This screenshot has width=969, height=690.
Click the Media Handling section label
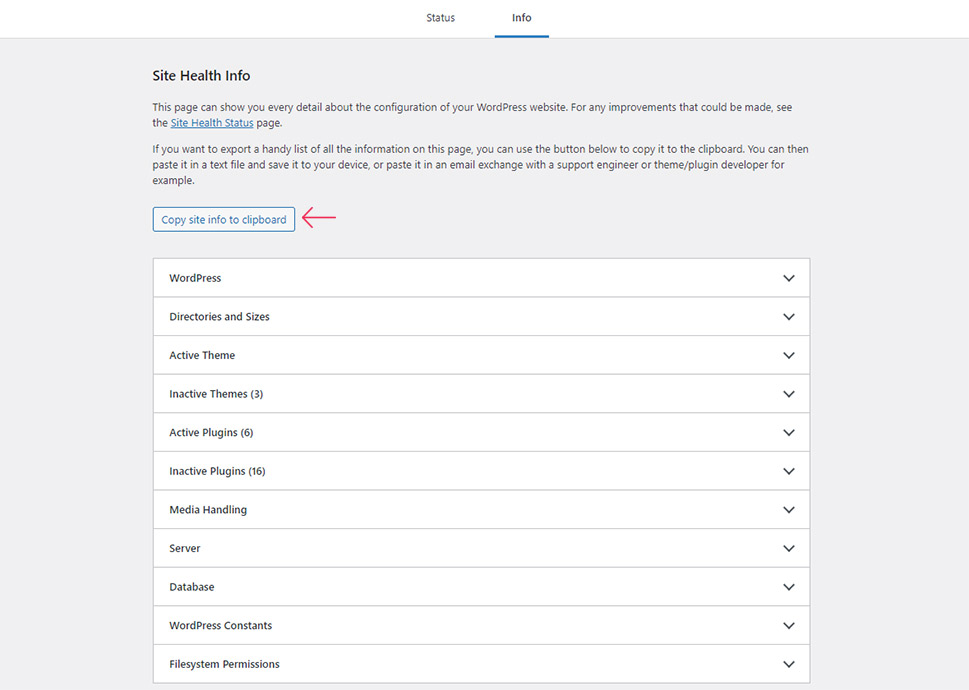tap(208, 510)
